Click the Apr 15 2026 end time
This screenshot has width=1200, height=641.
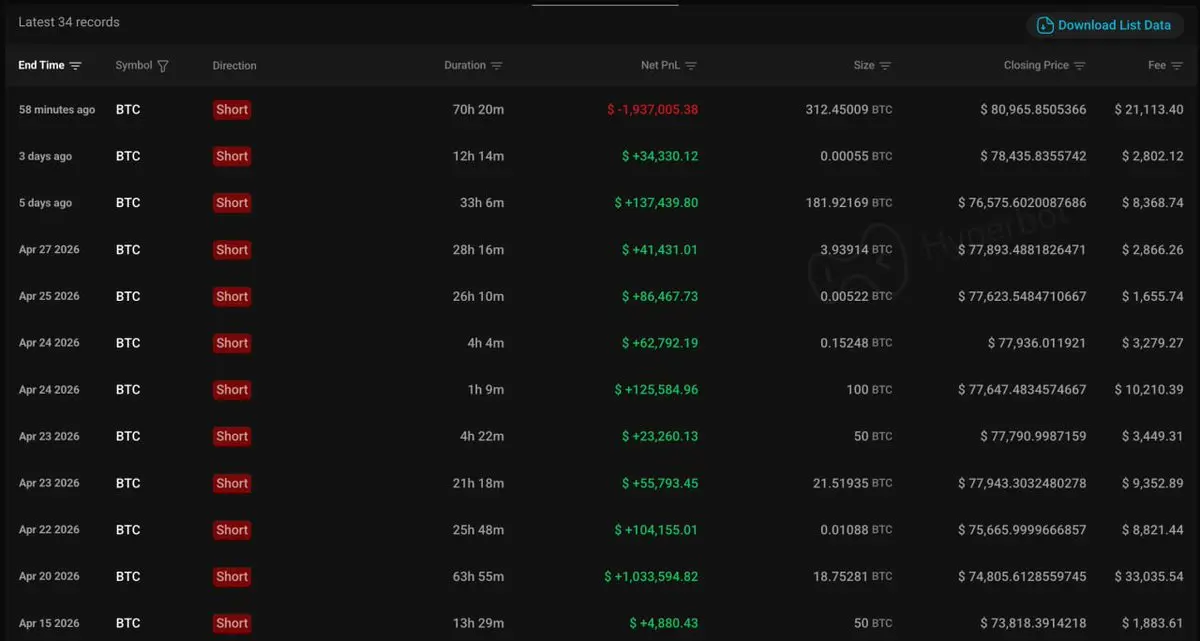click(x=49, y=623)
